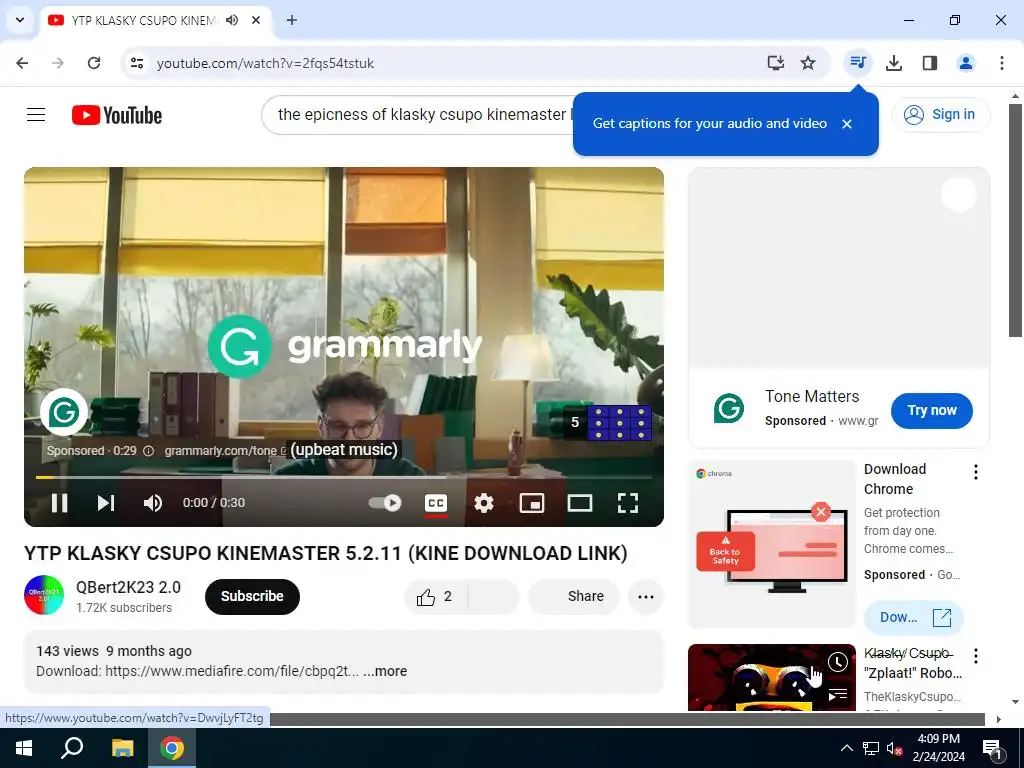Image resolution: width=1024 pixels, height=768 pixels.
Task: Add Zplaat video to Watch later
Action: click(838, 662)
